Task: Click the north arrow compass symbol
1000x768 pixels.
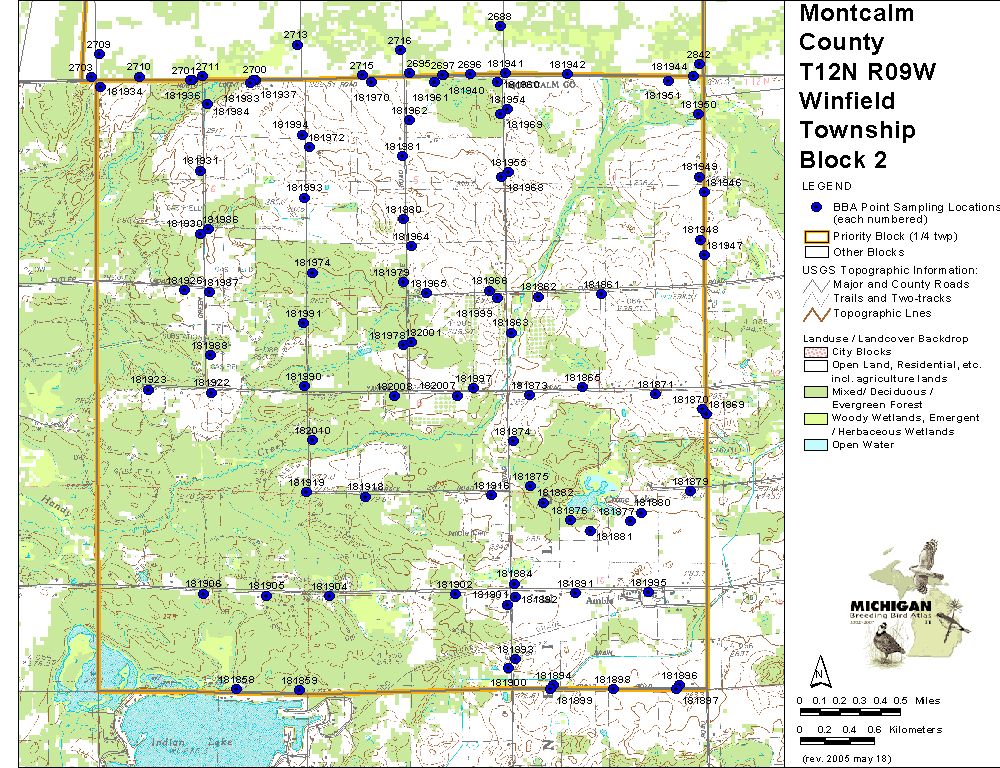Action: 820,669
